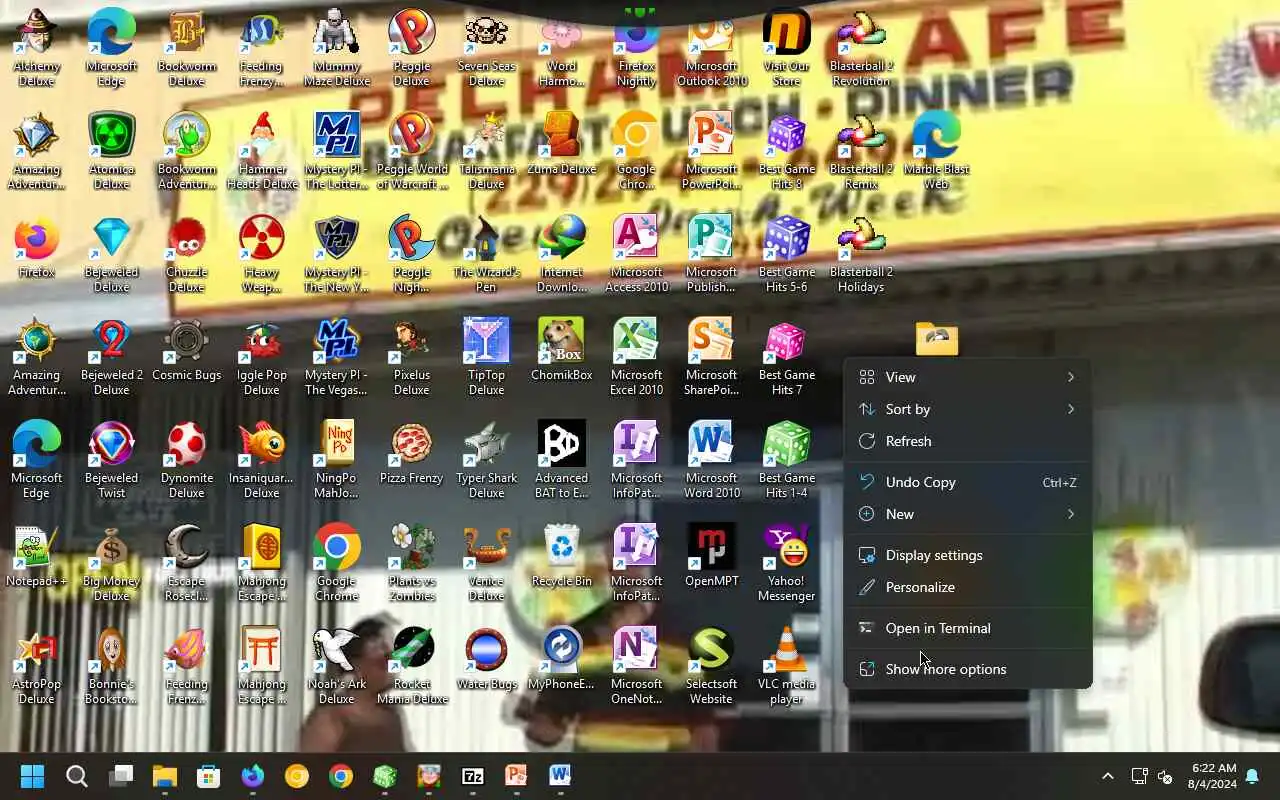Select the Seven Seas Deluxe shortcut
Screen dimensions: 1280x800
[x=486, y=48]
